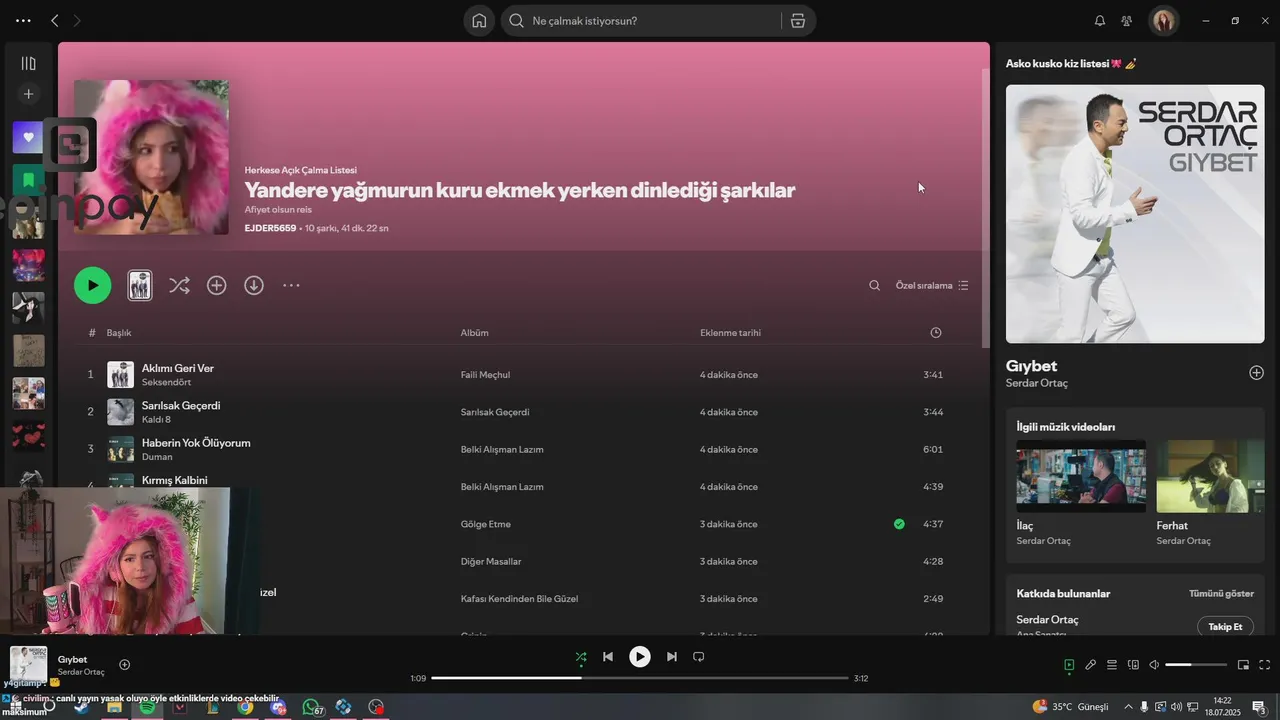Open the three-dot app menu at top left
This screenshot has width=1280, height=720.
[23, 20]
